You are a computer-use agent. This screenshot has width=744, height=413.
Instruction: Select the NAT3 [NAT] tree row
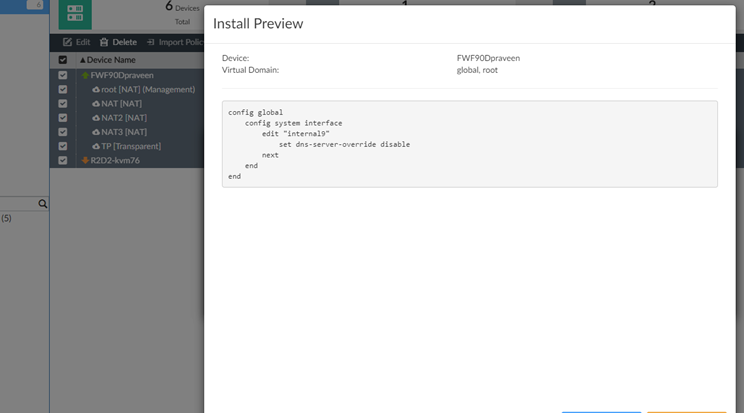(123, 132)
